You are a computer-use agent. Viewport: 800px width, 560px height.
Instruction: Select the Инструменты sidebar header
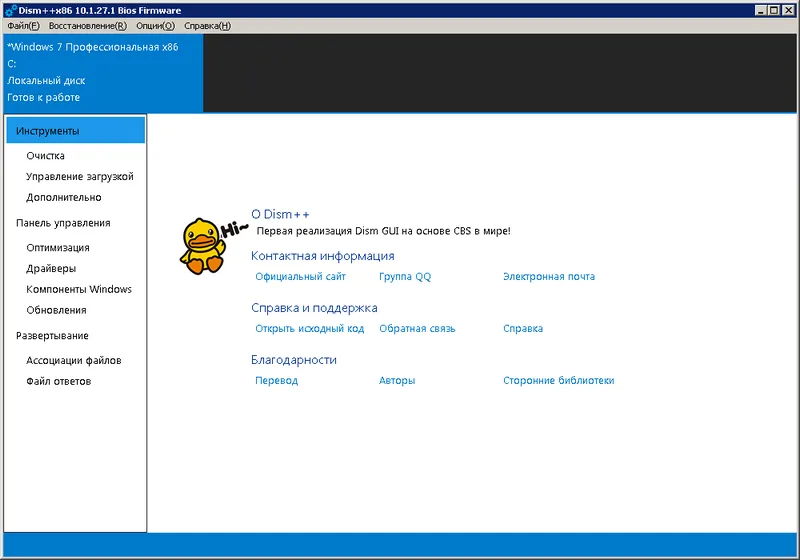[76, 131]
